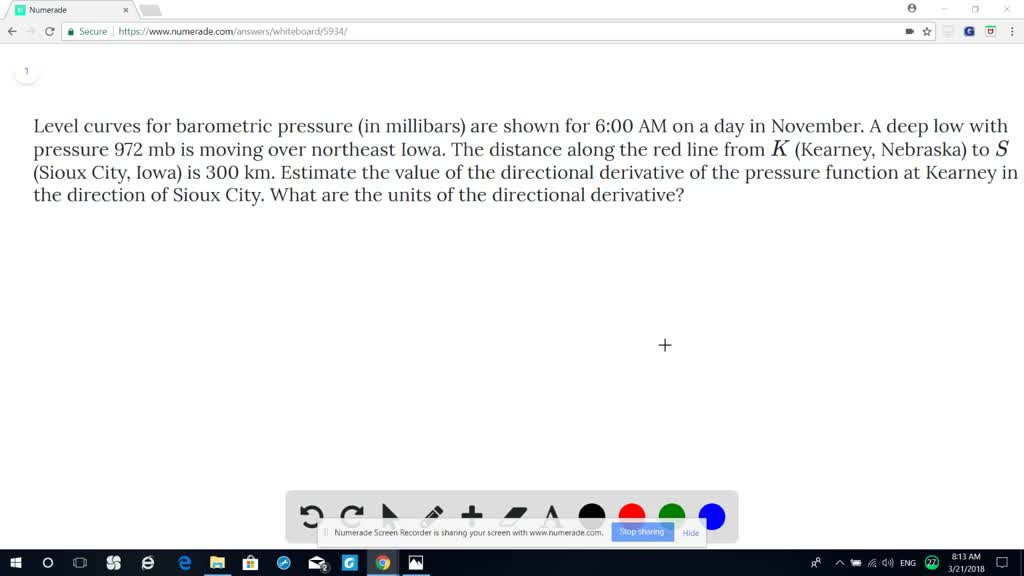Click the camera icon in address bar

(x=909, y=31)
